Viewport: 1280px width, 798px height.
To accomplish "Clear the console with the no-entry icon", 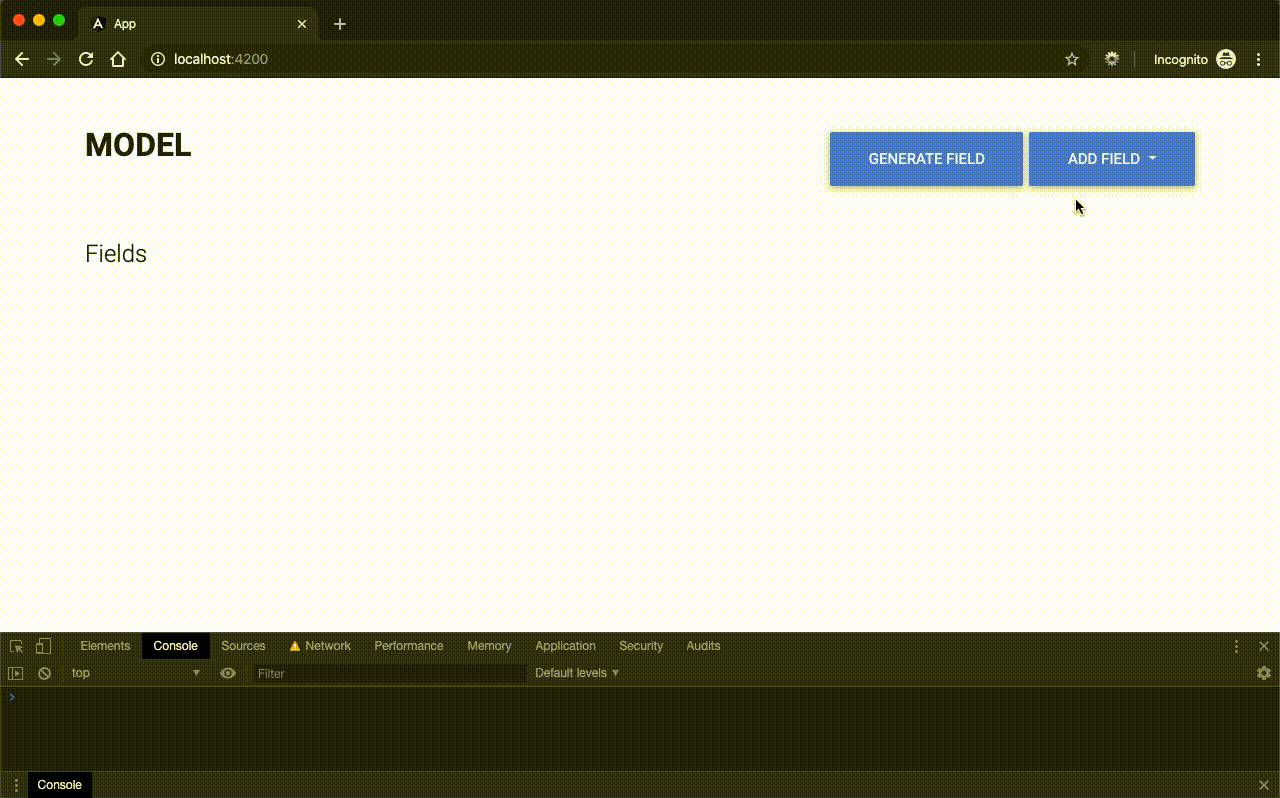I will pos(44,673).
